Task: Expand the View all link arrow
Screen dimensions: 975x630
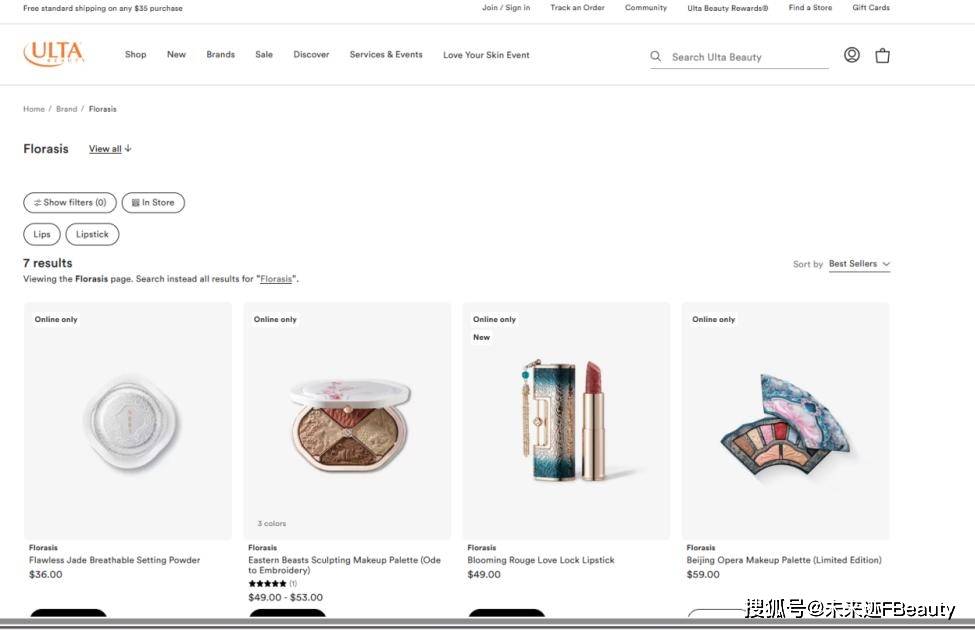Action: pos(128,149)
